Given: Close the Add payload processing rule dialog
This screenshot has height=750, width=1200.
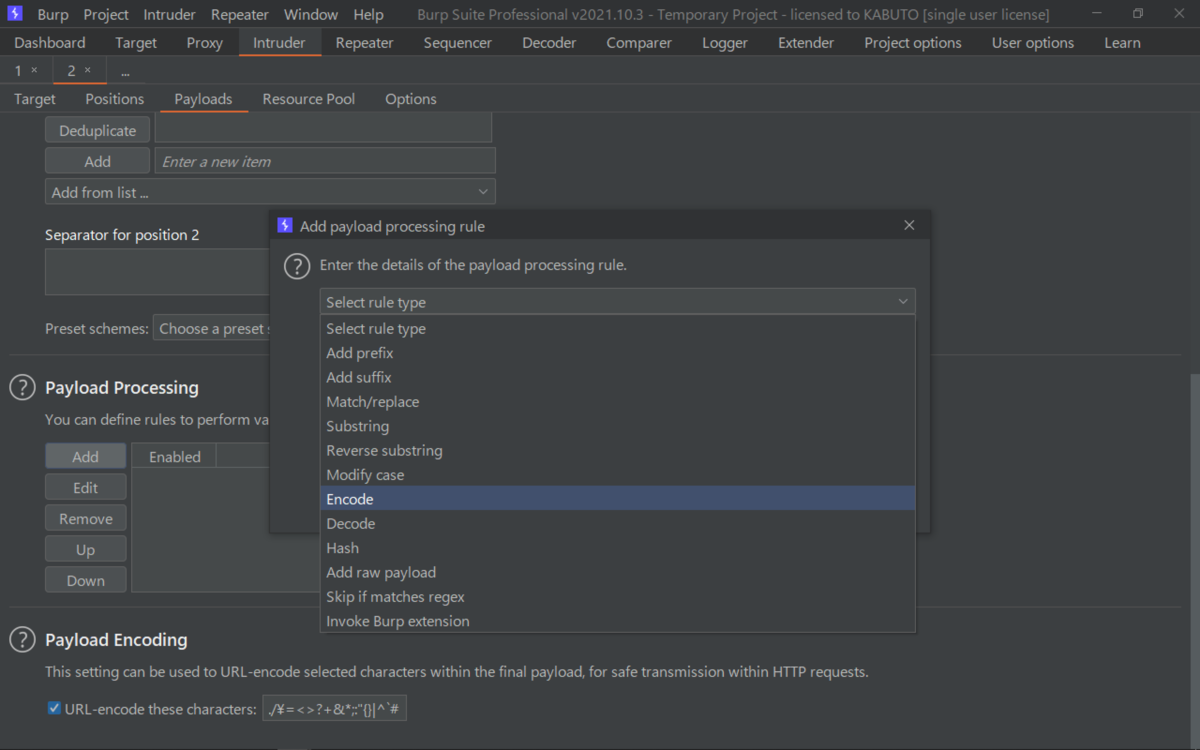Looking at the screenshot, I should (909, 226).
